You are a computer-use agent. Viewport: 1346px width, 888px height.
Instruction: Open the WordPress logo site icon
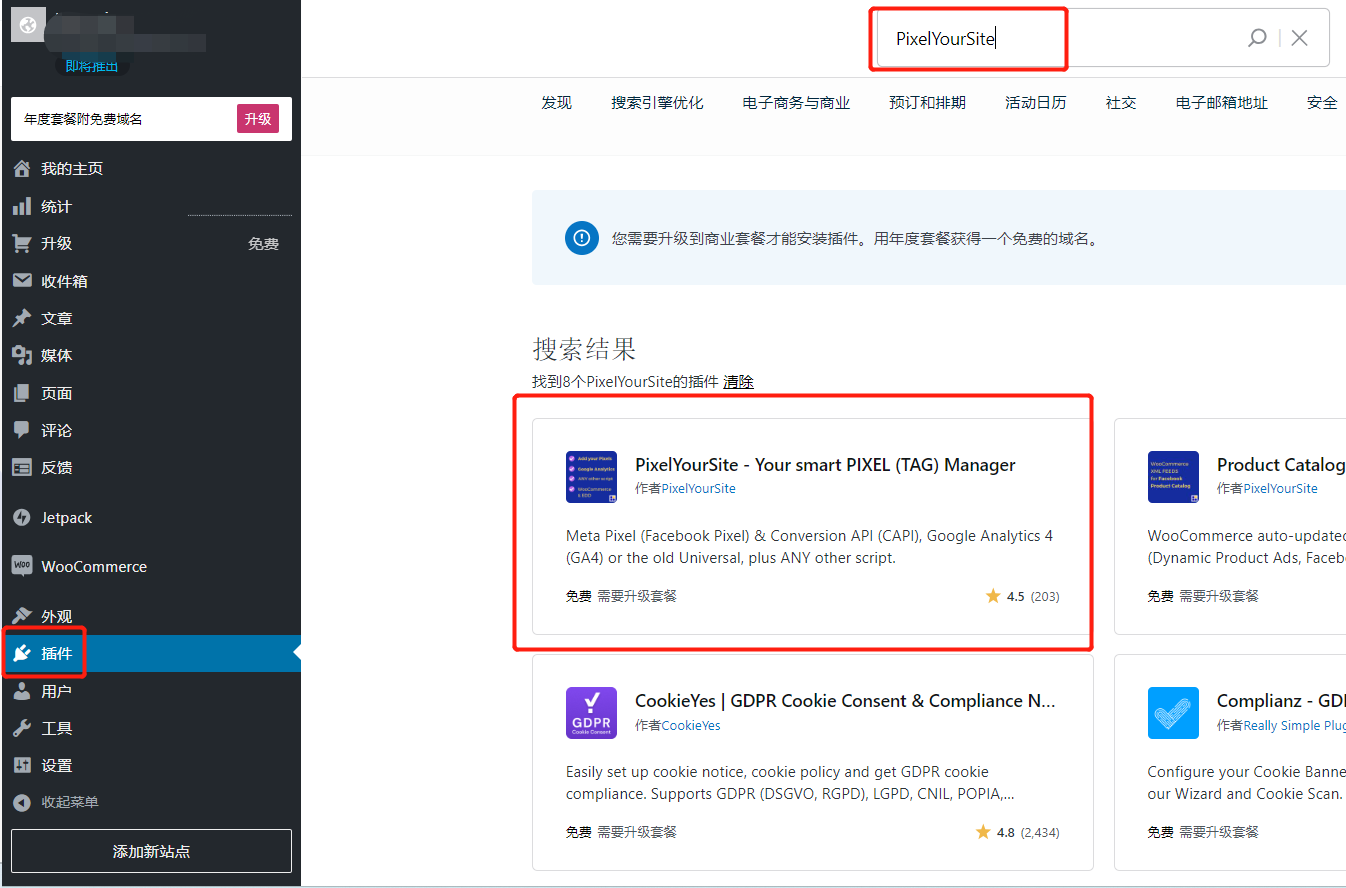tap(28, 26)
